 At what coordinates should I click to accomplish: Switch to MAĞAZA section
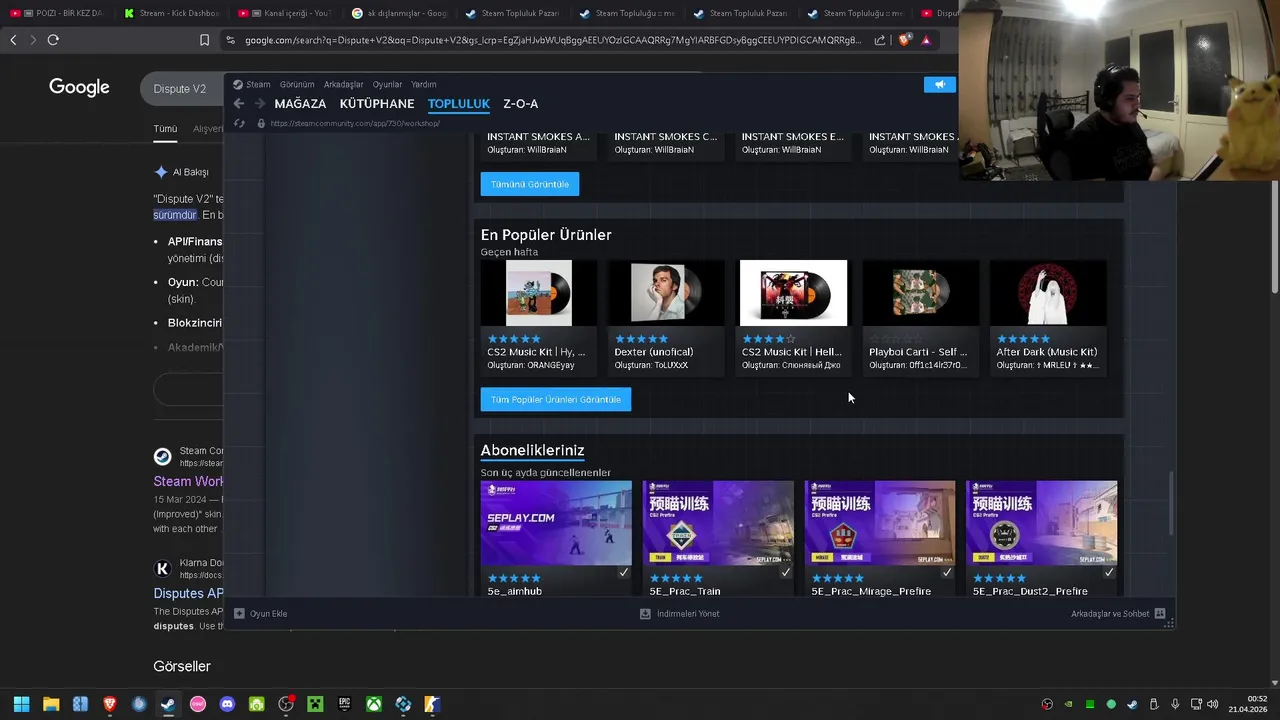(300, 104)
